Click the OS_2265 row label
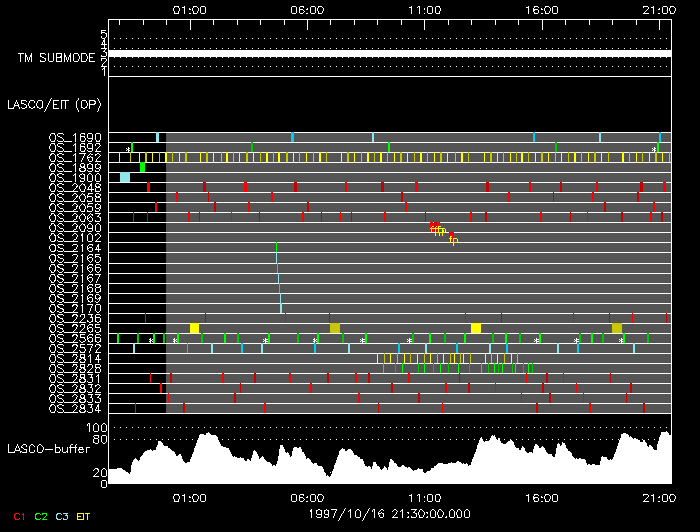This screenshot has width=700, height=532. coord(75,328)
